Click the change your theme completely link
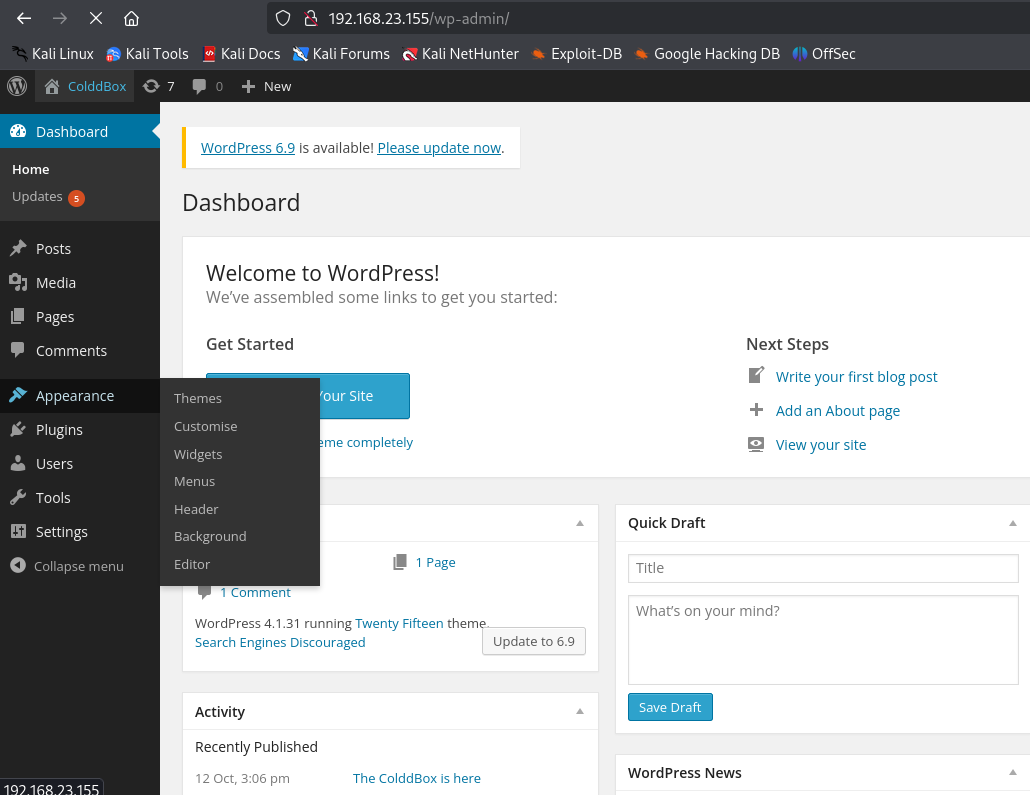 pos(367,443)
